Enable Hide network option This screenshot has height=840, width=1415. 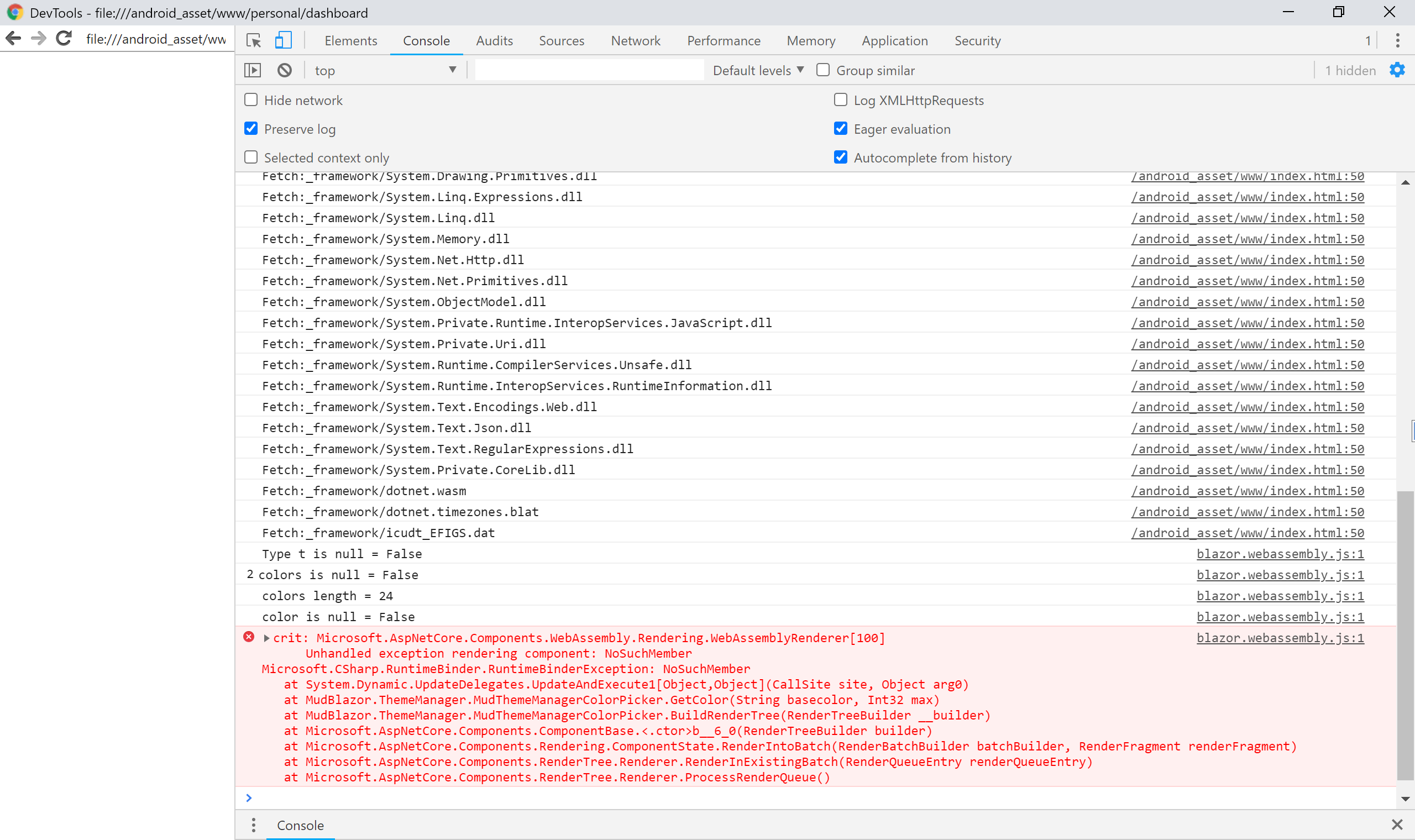coord(251,99)
